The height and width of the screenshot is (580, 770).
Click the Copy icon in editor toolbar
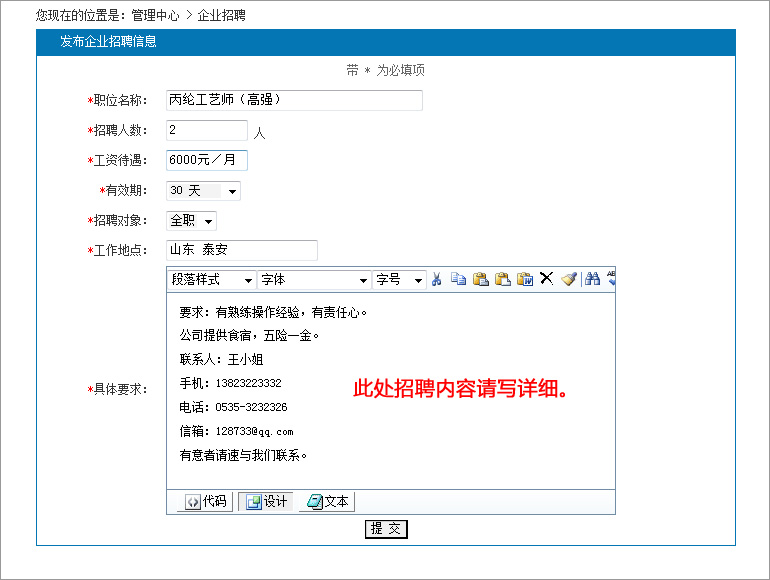click(x=458, y=279)
